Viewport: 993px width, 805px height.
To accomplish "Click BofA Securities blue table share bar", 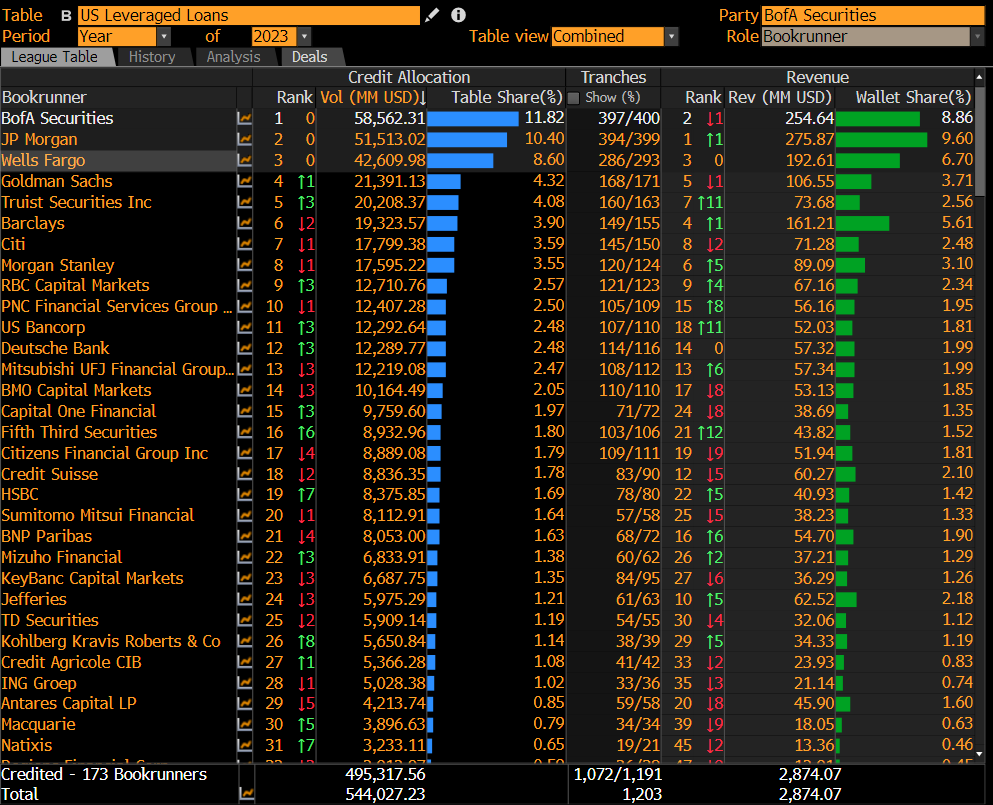I will pyautogui.click(x=473, y=118).
